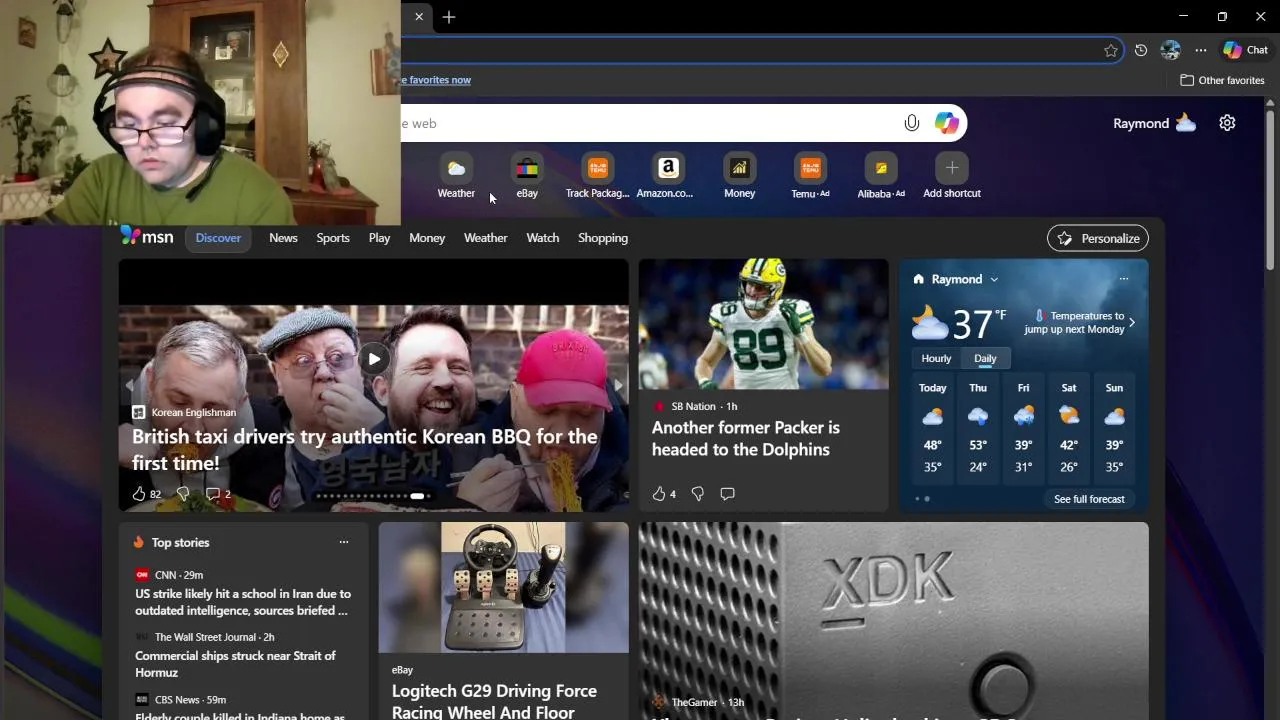Open browser history icon
Viewport: 1280px width, 720px height.
1141,50
